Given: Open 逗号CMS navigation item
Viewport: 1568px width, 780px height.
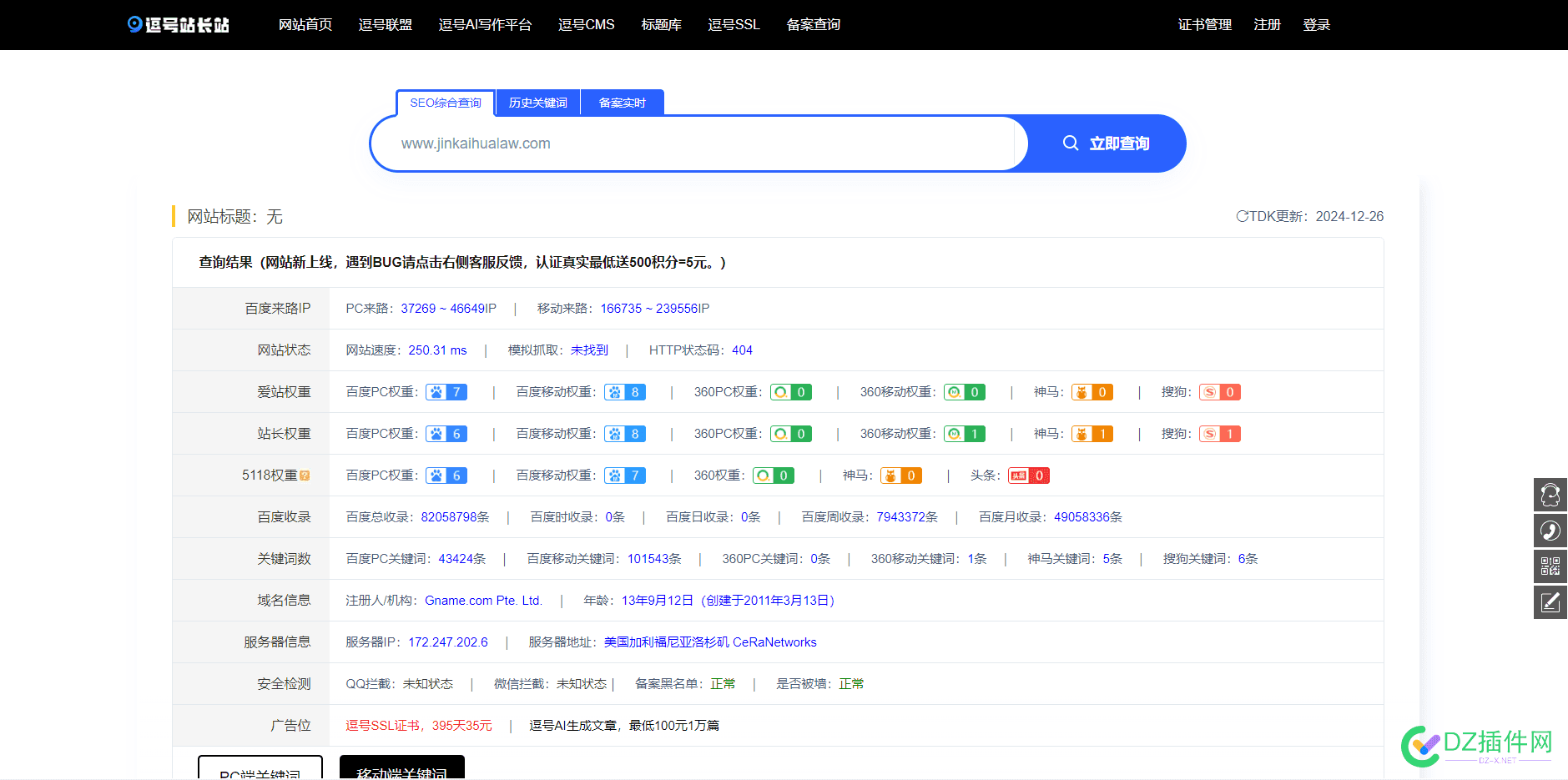Looking at the screenshot, I should pyautogui.click(x=587, y=25).
